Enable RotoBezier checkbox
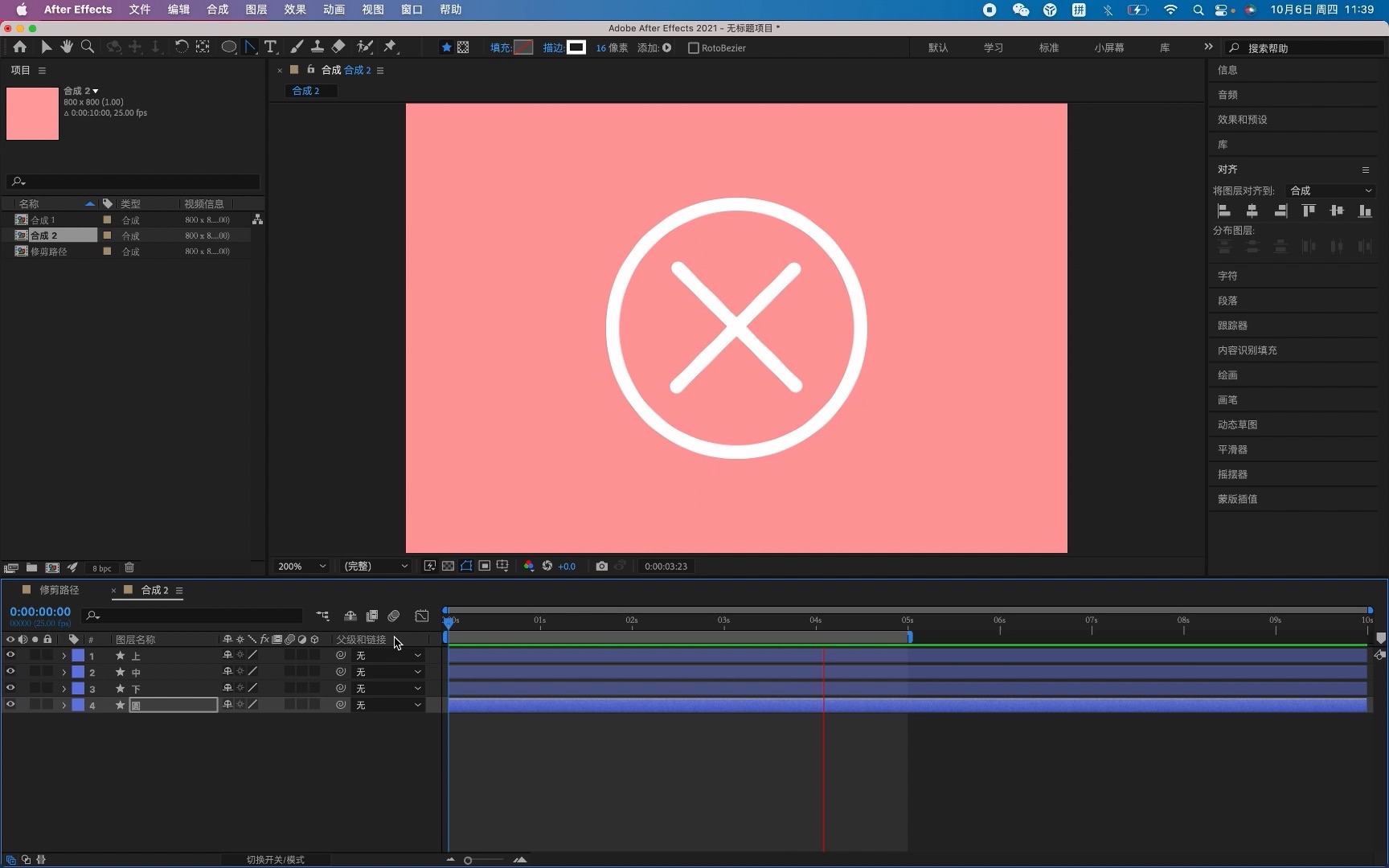 tap(694, 48)
